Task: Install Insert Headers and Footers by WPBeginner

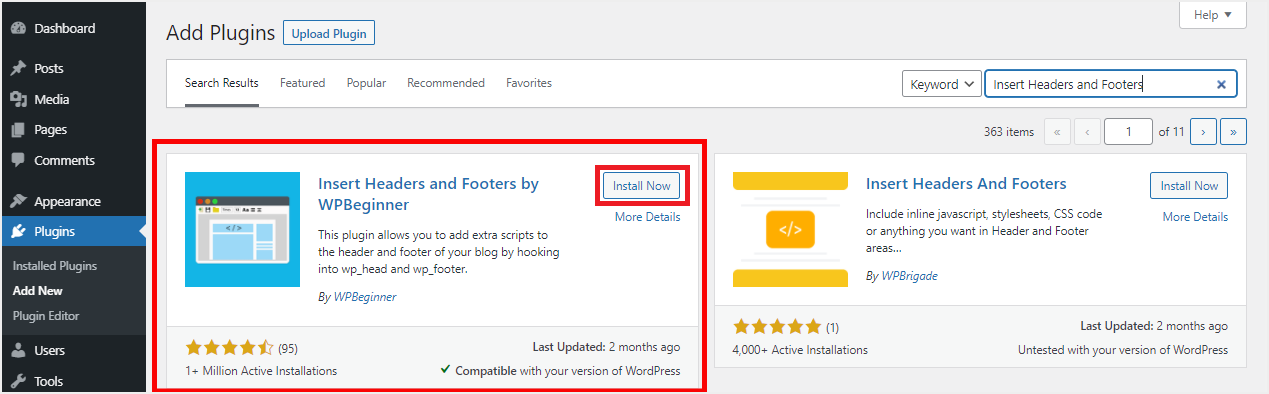Action: tap(641, 186)
